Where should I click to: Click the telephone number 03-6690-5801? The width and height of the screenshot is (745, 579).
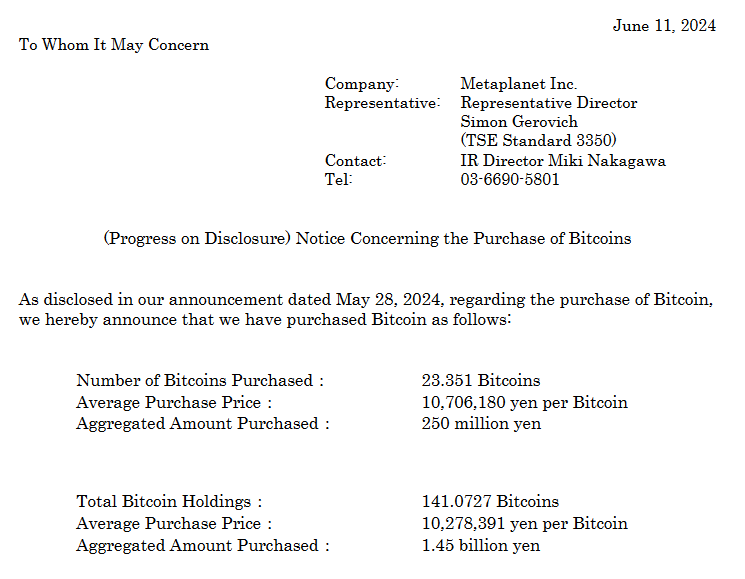(x=510, y=180)
